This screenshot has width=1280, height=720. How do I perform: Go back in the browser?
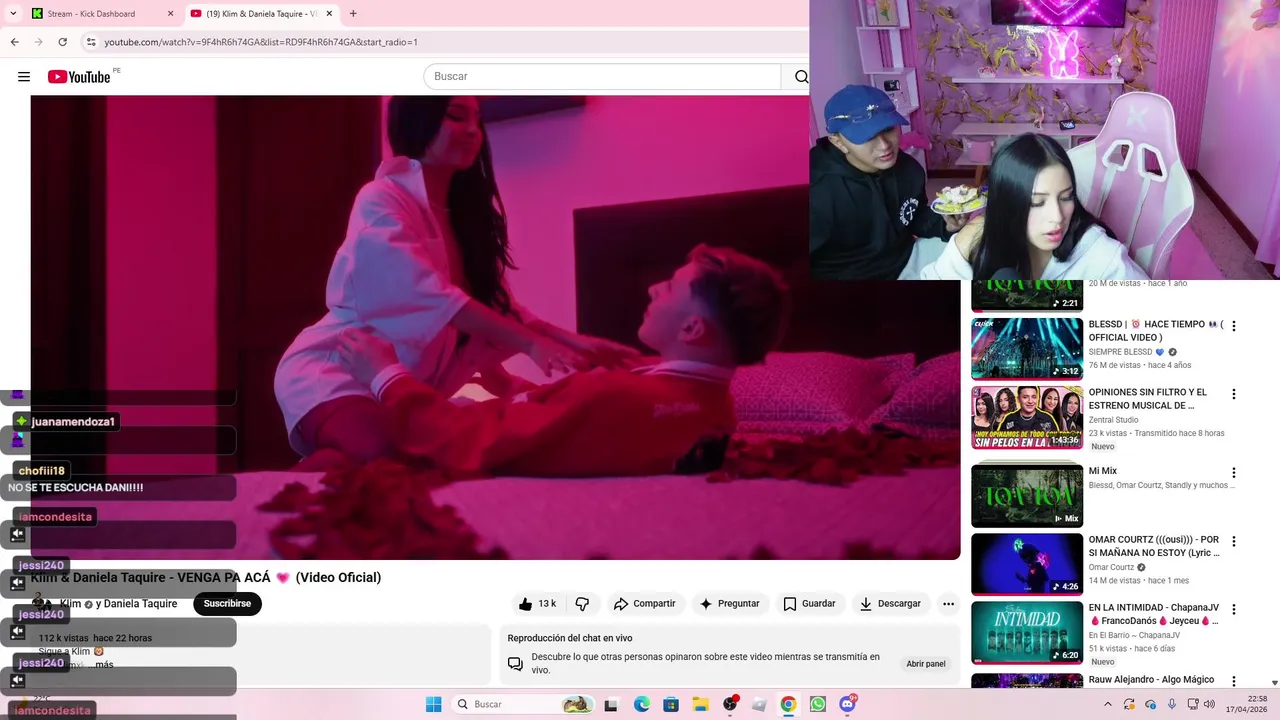pyautogui.click(x=14, y=42)
